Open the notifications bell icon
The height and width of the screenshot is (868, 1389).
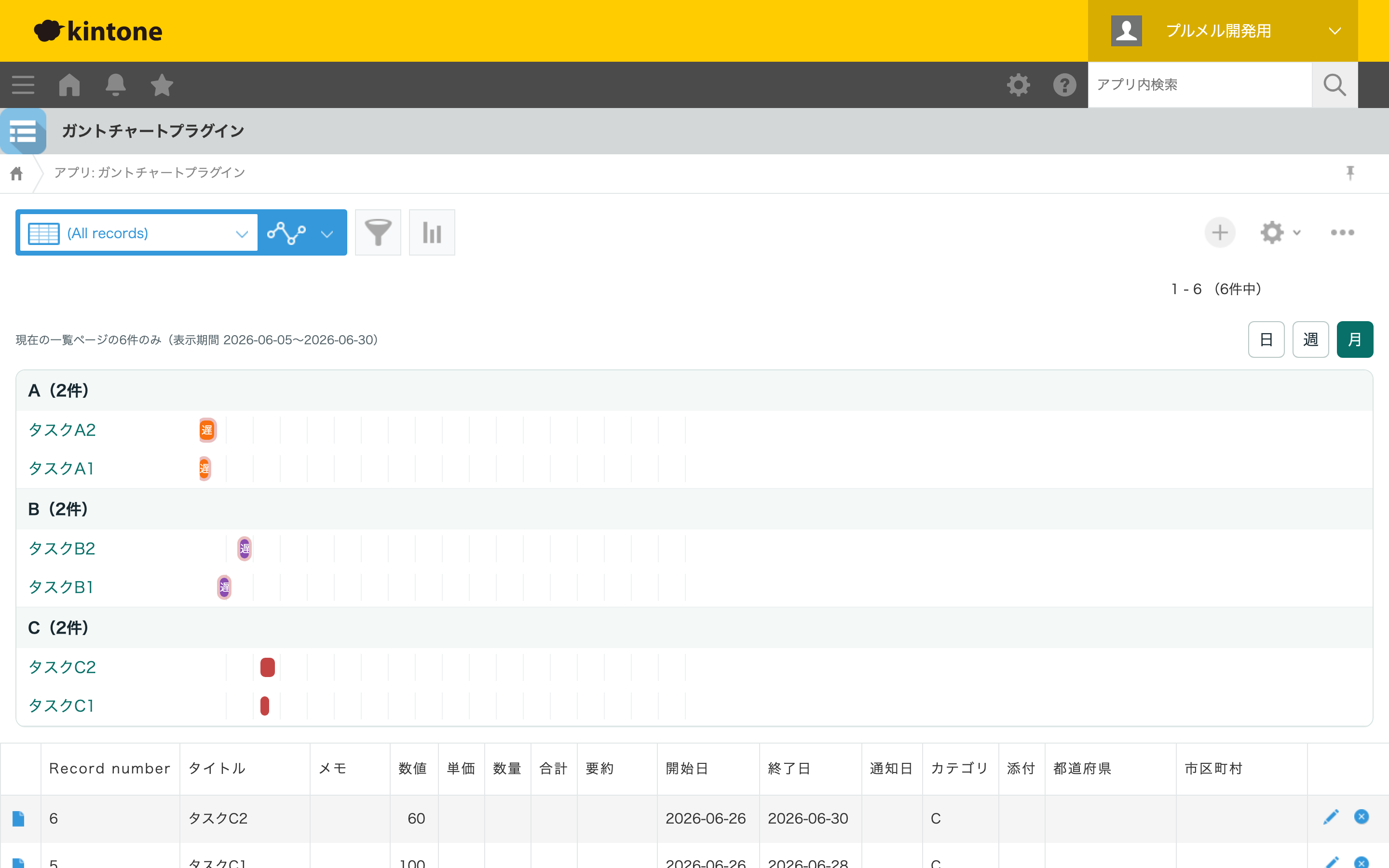[115, 85]
